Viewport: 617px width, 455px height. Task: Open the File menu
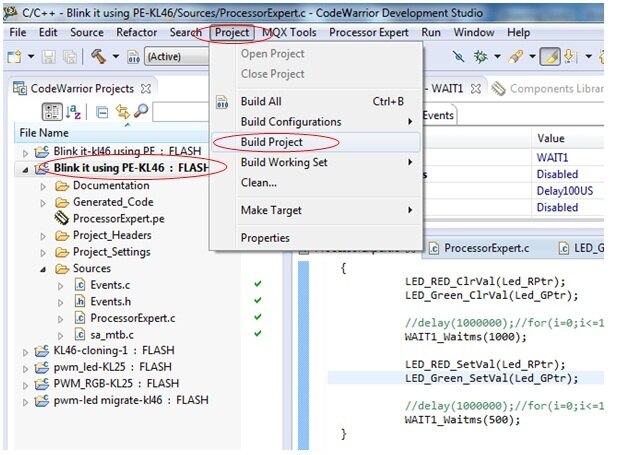18,32
